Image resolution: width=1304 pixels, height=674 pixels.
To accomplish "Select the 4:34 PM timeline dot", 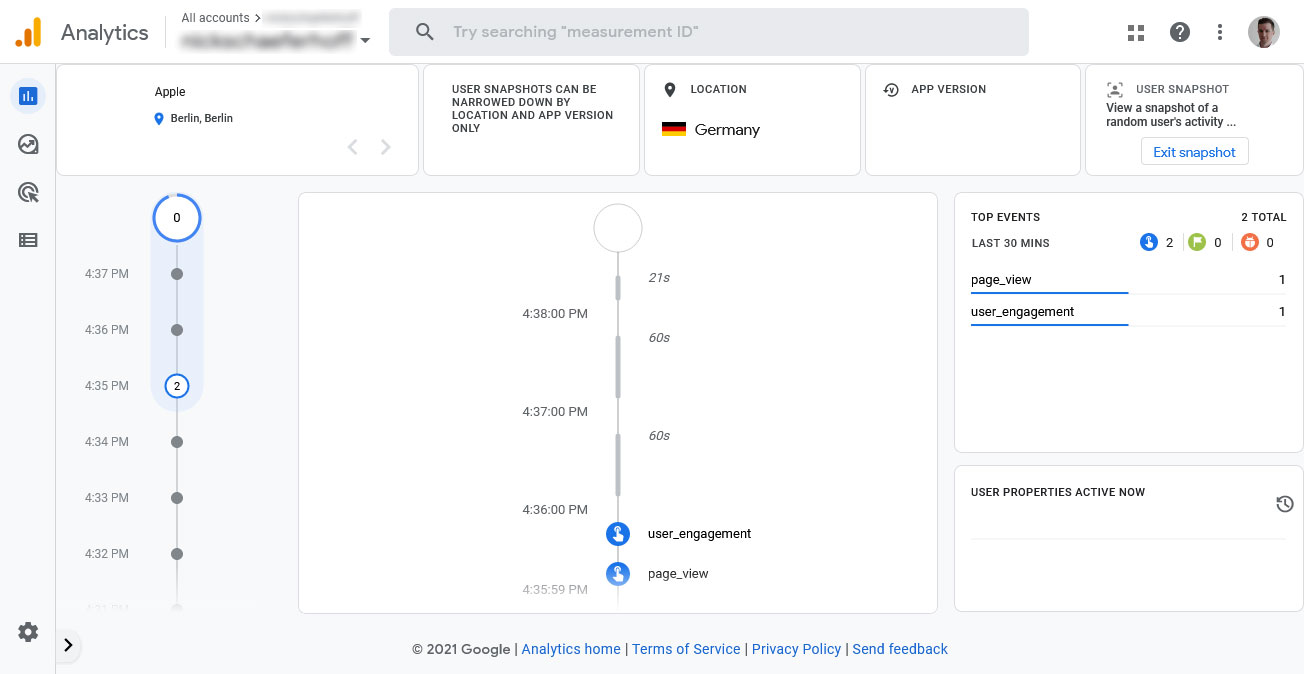I will click(177, 441).
